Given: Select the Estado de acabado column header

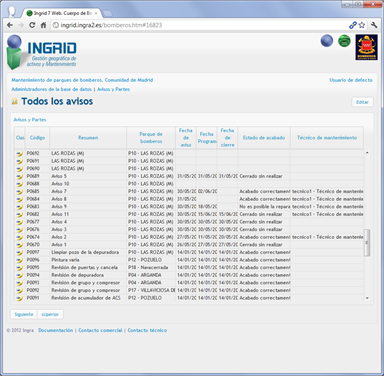Looking at the screenshot, I should point(264,138).
